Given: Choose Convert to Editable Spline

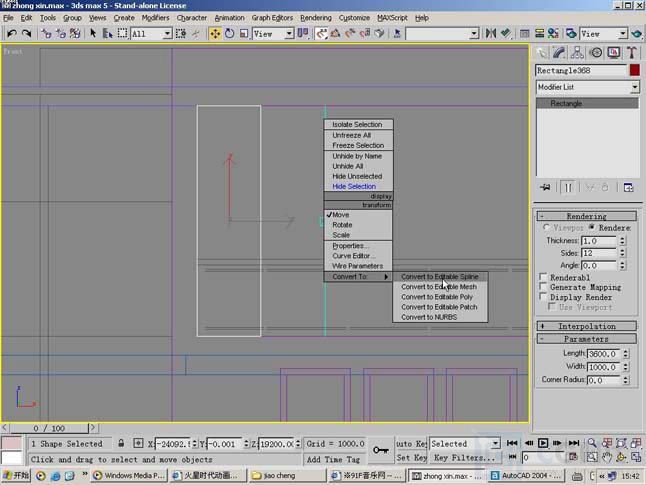Looking at the screenshot, I should 440,276.
